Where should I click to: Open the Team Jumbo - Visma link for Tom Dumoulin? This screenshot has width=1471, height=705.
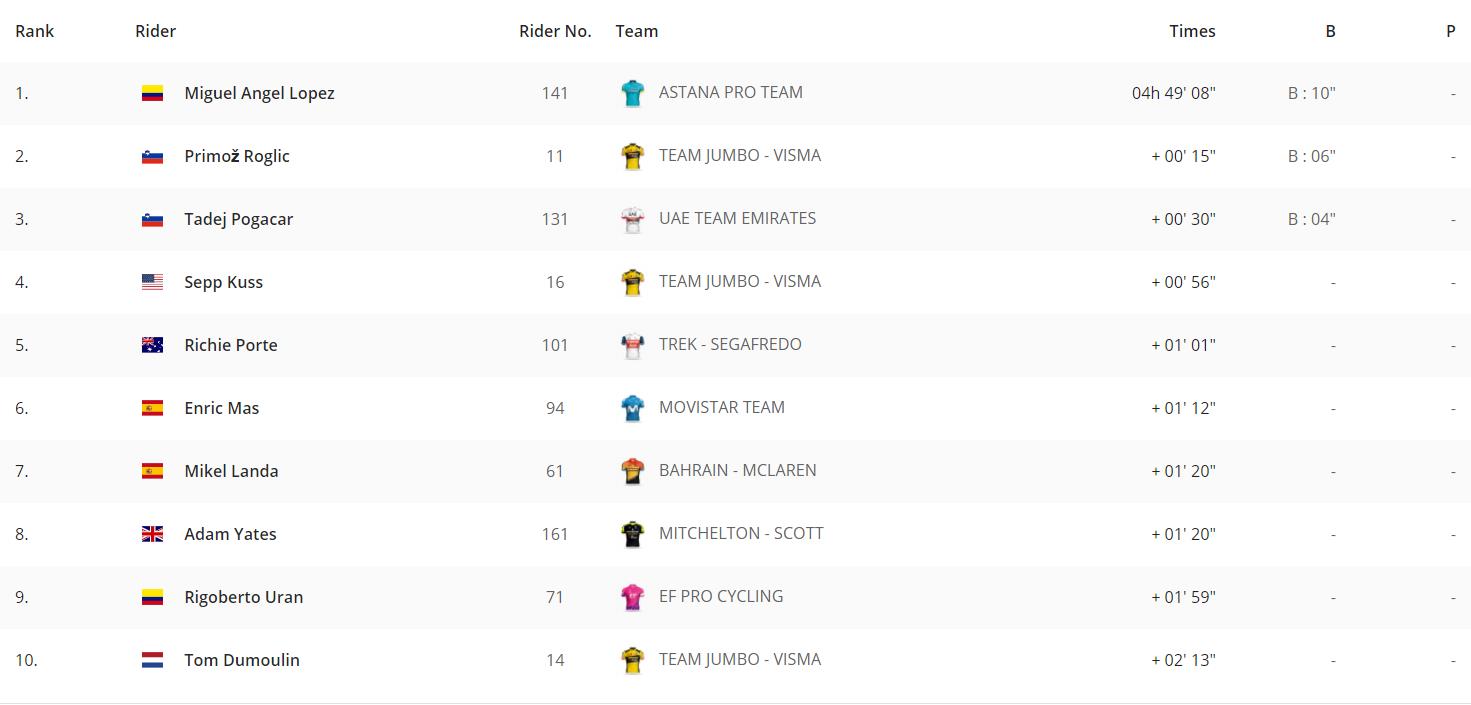tap(740, 659)
